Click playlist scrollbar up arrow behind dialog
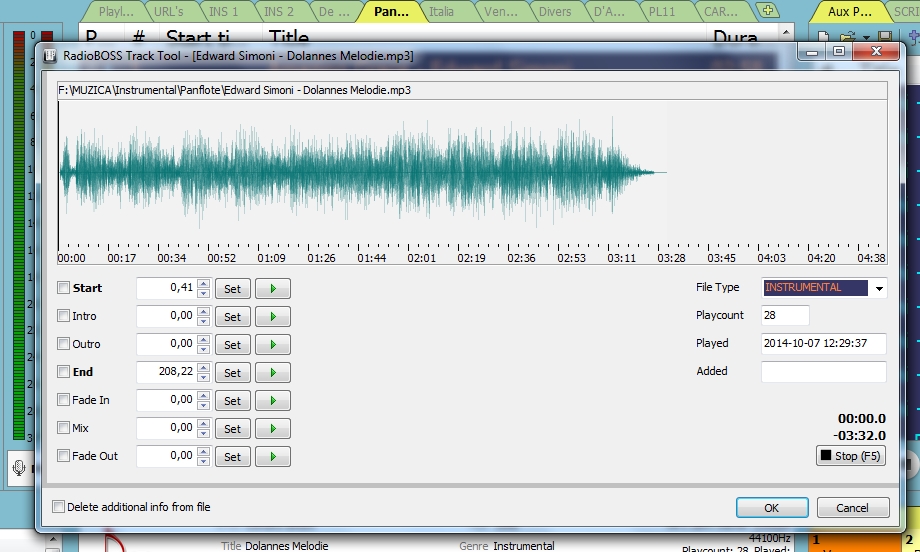Viewport: 920px width, 552px height. 786,32
